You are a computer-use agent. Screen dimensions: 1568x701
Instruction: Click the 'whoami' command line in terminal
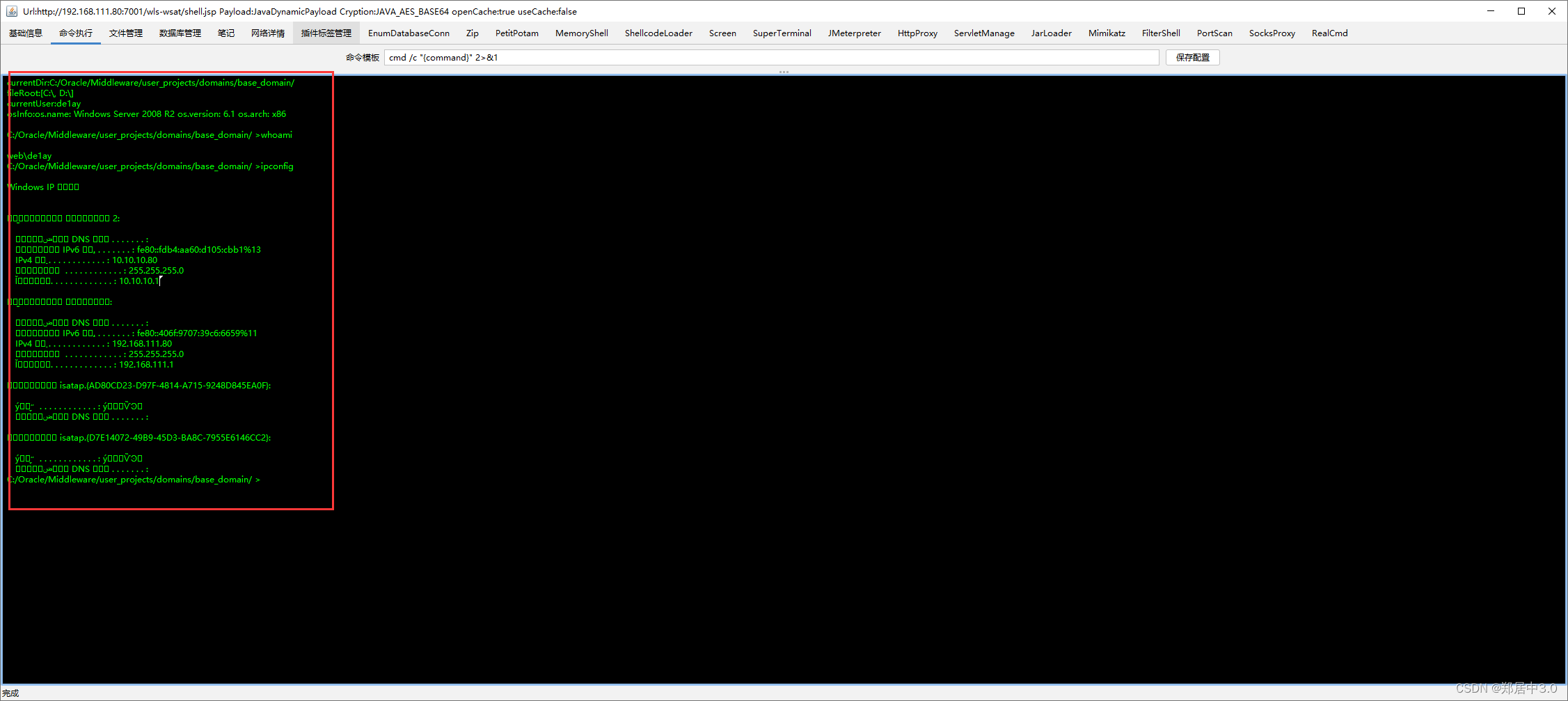(150, 135)
